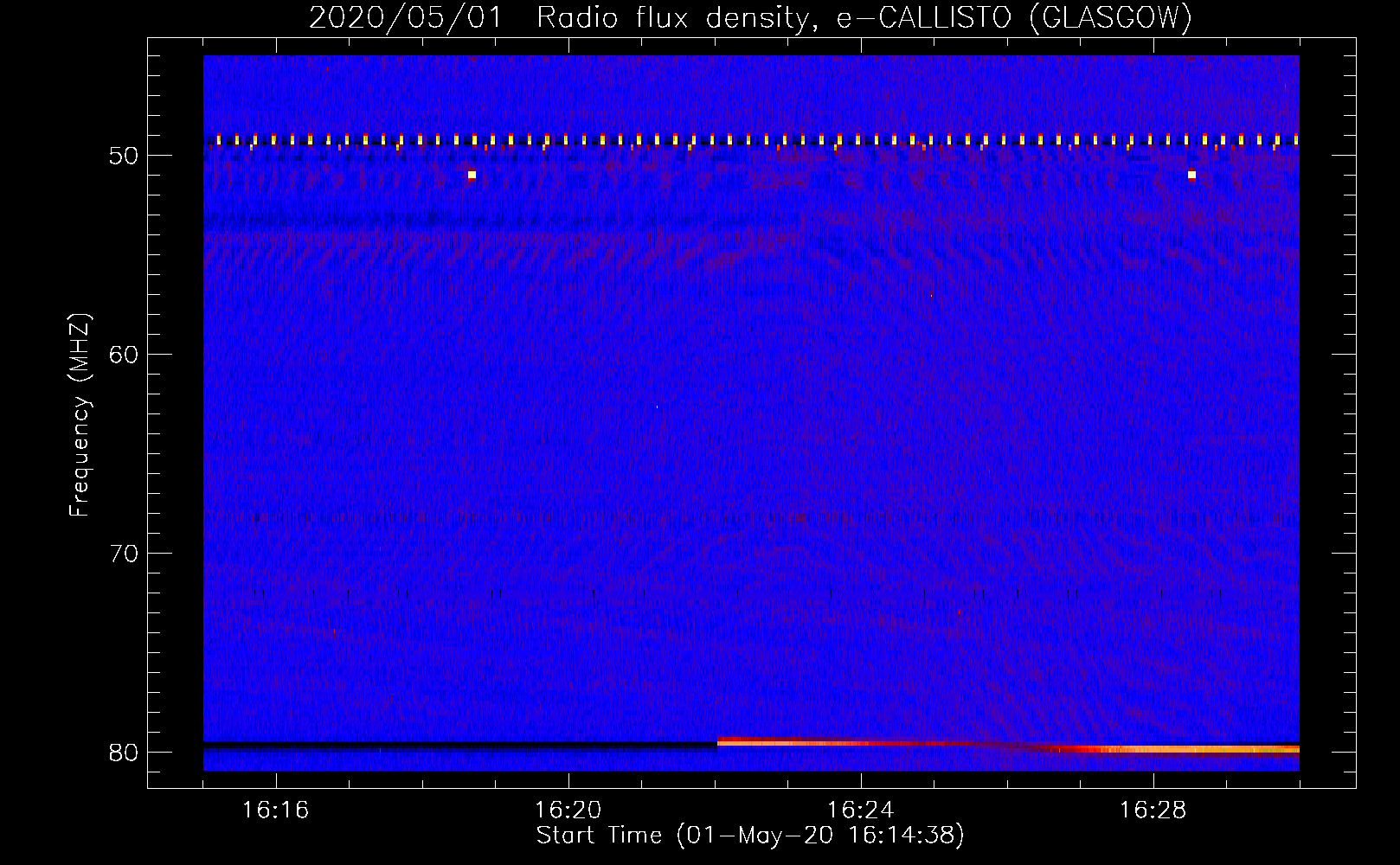
Task: Click the plot title mentioning e-CALLISTO (GLASGOW)
Action: tap(750, 17)
